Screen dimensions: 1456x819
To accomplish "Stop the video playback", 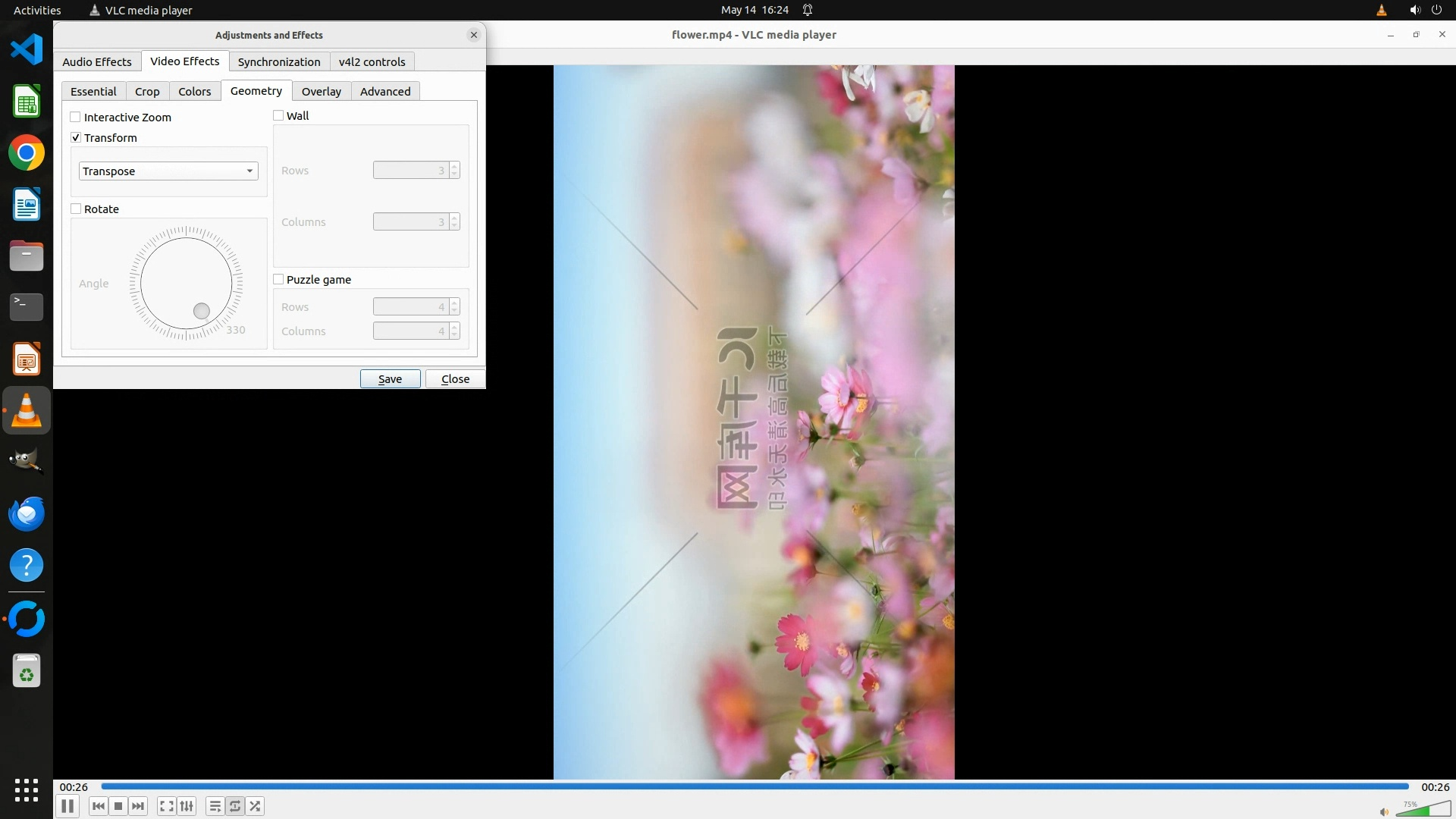I will (118, 806).
